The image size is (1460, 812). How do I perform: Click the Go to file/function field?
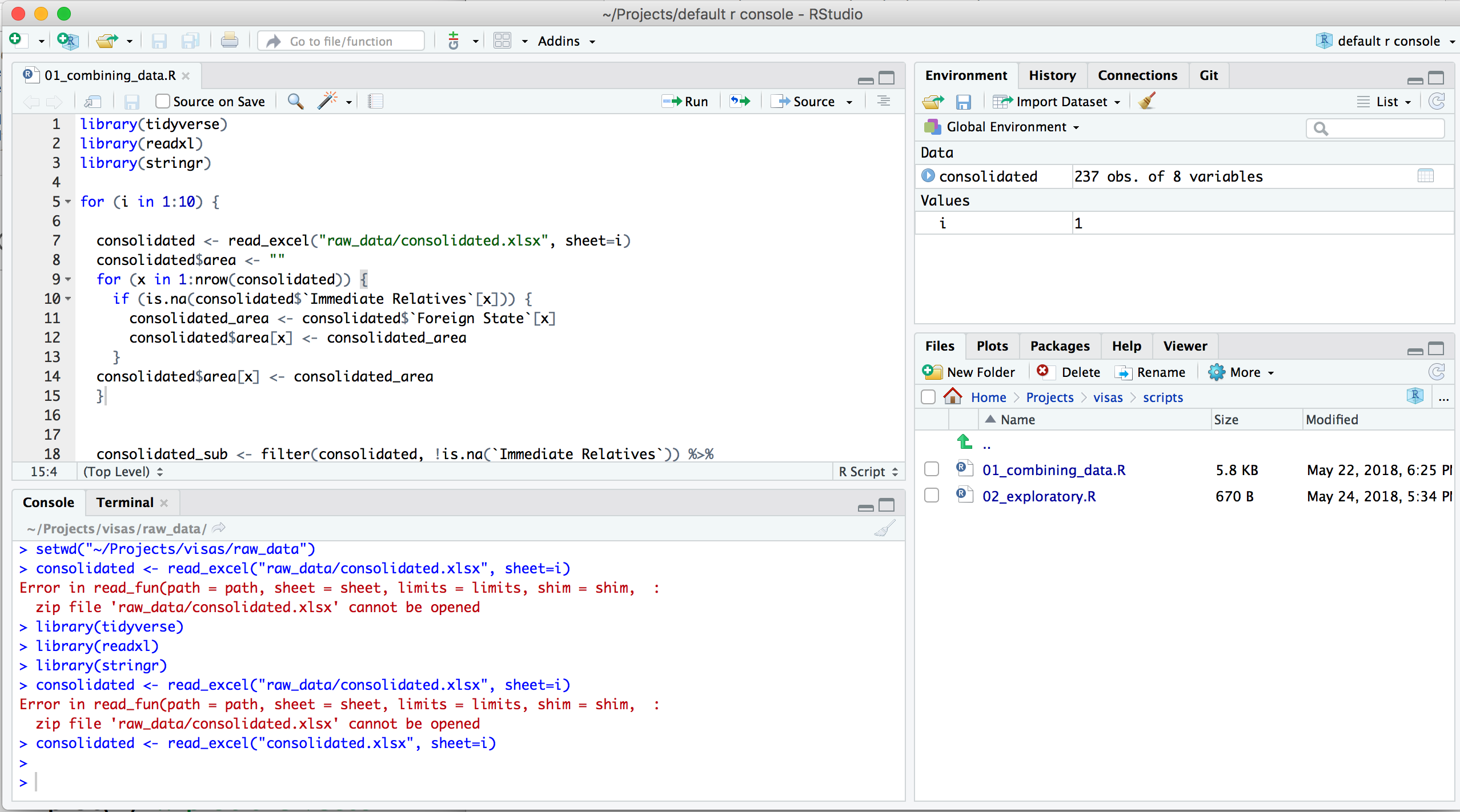341,41
